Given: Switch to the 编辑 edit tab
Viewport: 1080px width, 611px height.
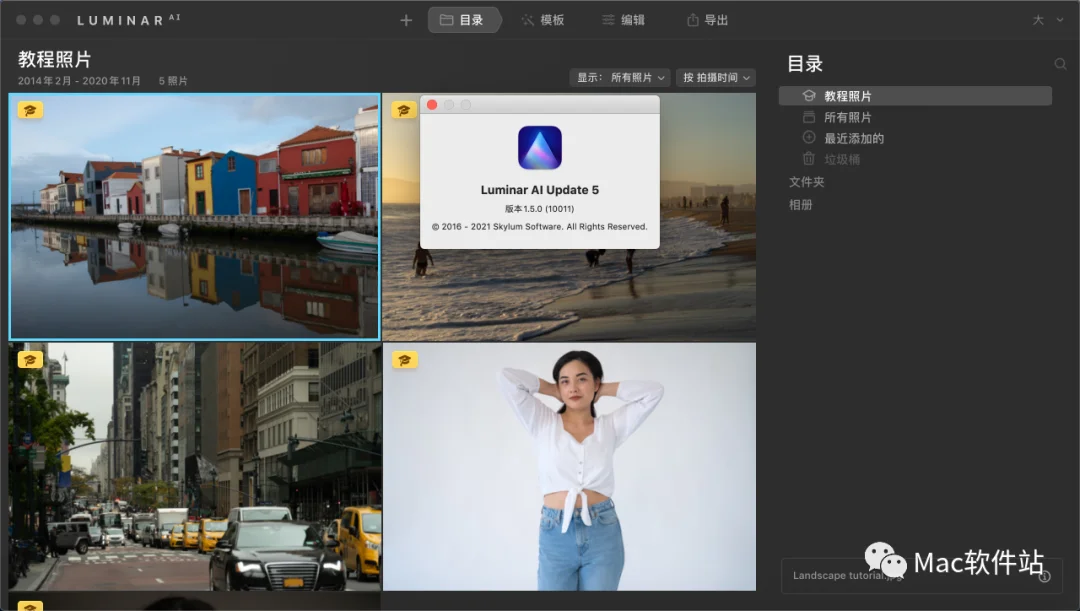Looking at the screenshot, I should [623, 20].
